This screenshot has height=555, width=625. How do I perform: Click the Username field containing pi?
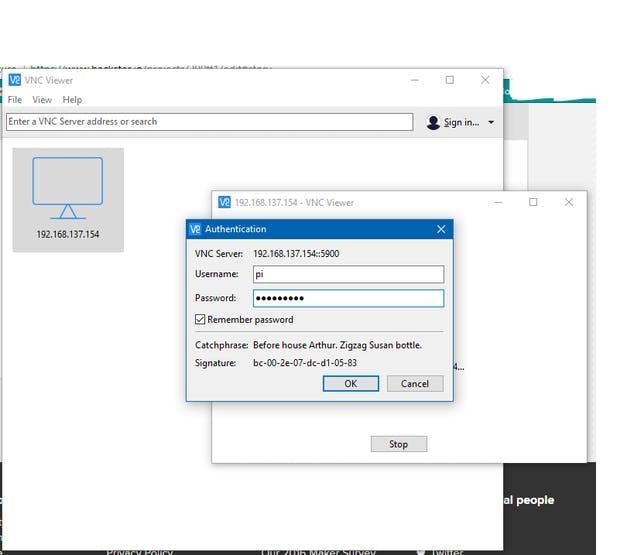point(348,274)
